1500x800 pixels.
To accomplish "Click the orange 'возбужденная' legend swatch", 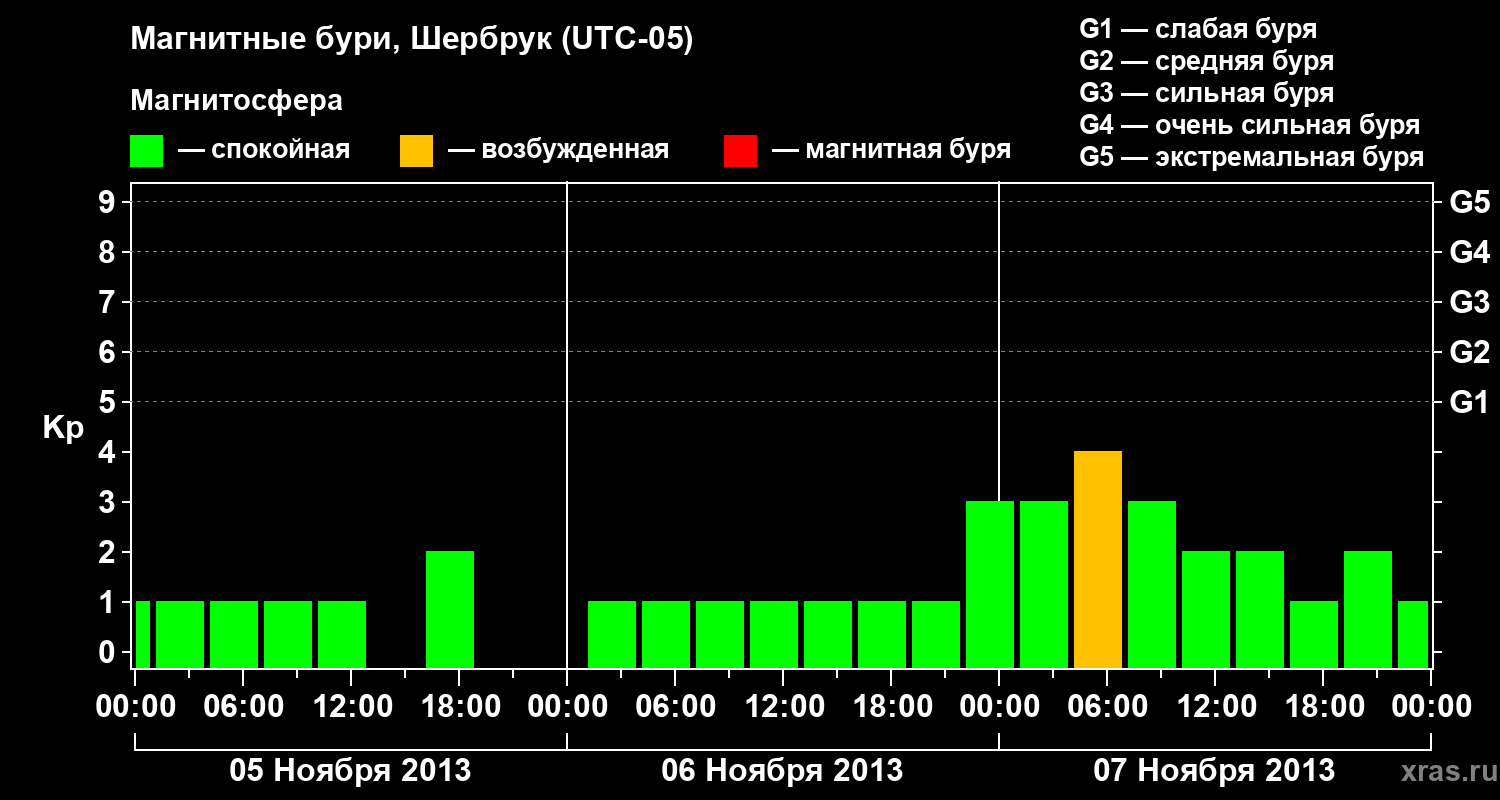I will coord(416,151).
